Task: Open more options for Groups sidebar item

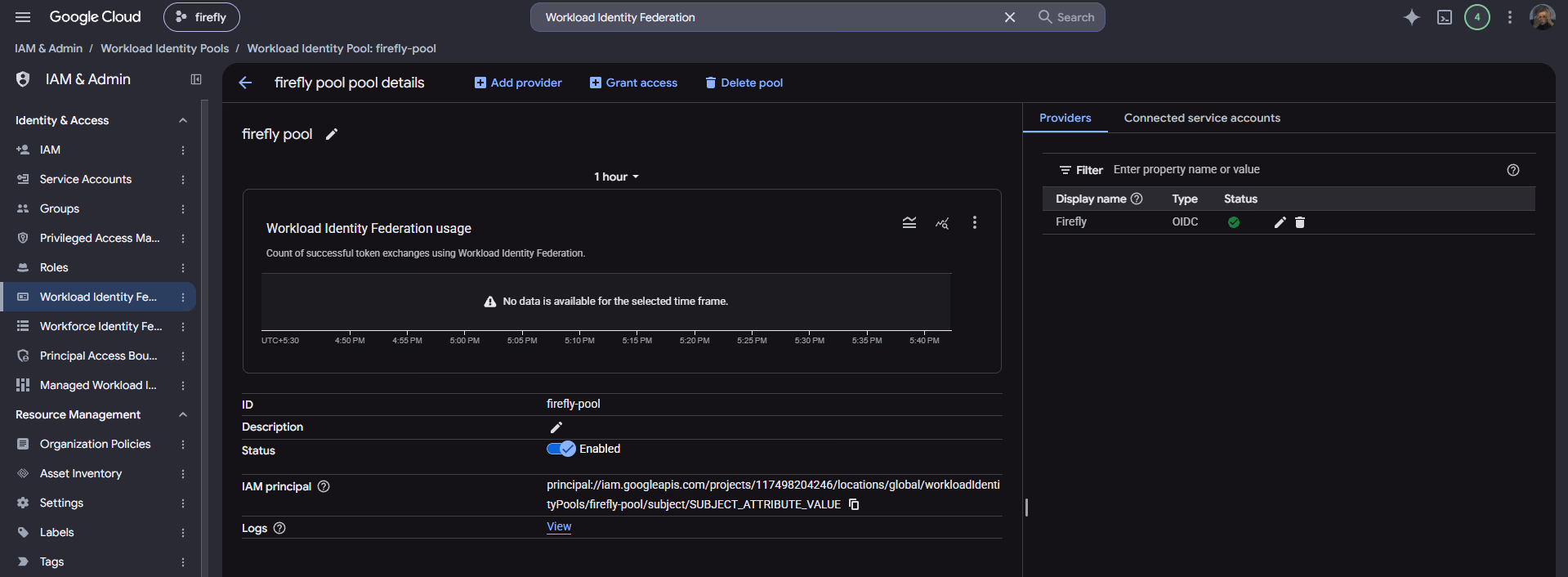Action: coord(183,209)
